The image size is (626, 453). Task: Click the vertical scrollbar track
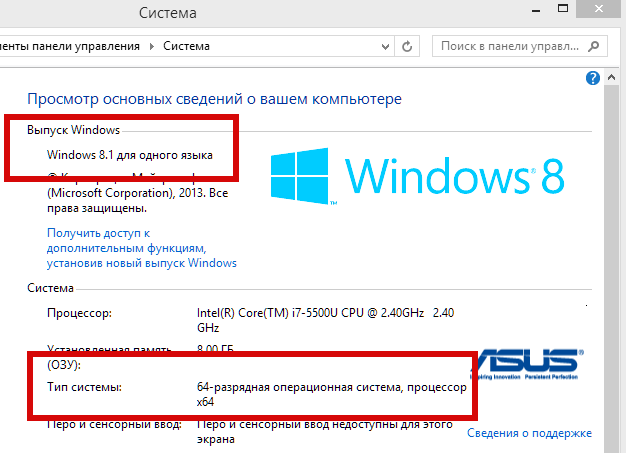click(611, 267)
